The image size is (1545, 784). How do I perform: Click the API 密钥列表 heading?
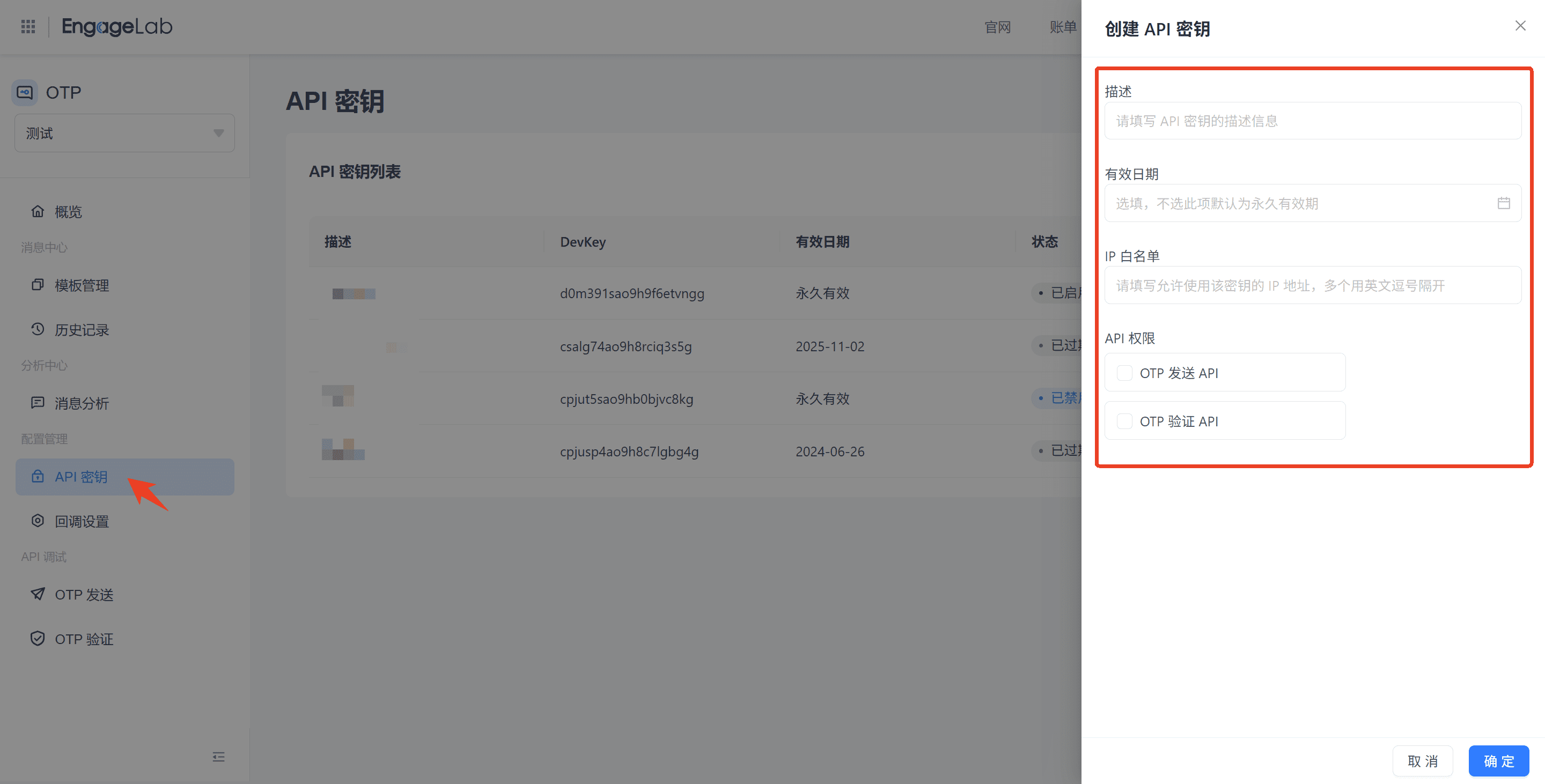[355, 172]
